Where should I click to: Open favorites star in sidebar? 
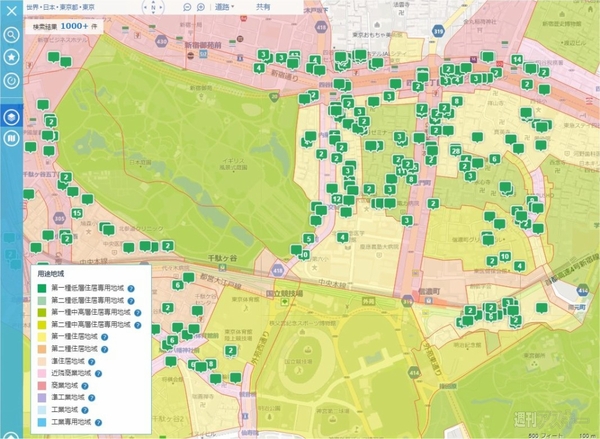[11, 57]
